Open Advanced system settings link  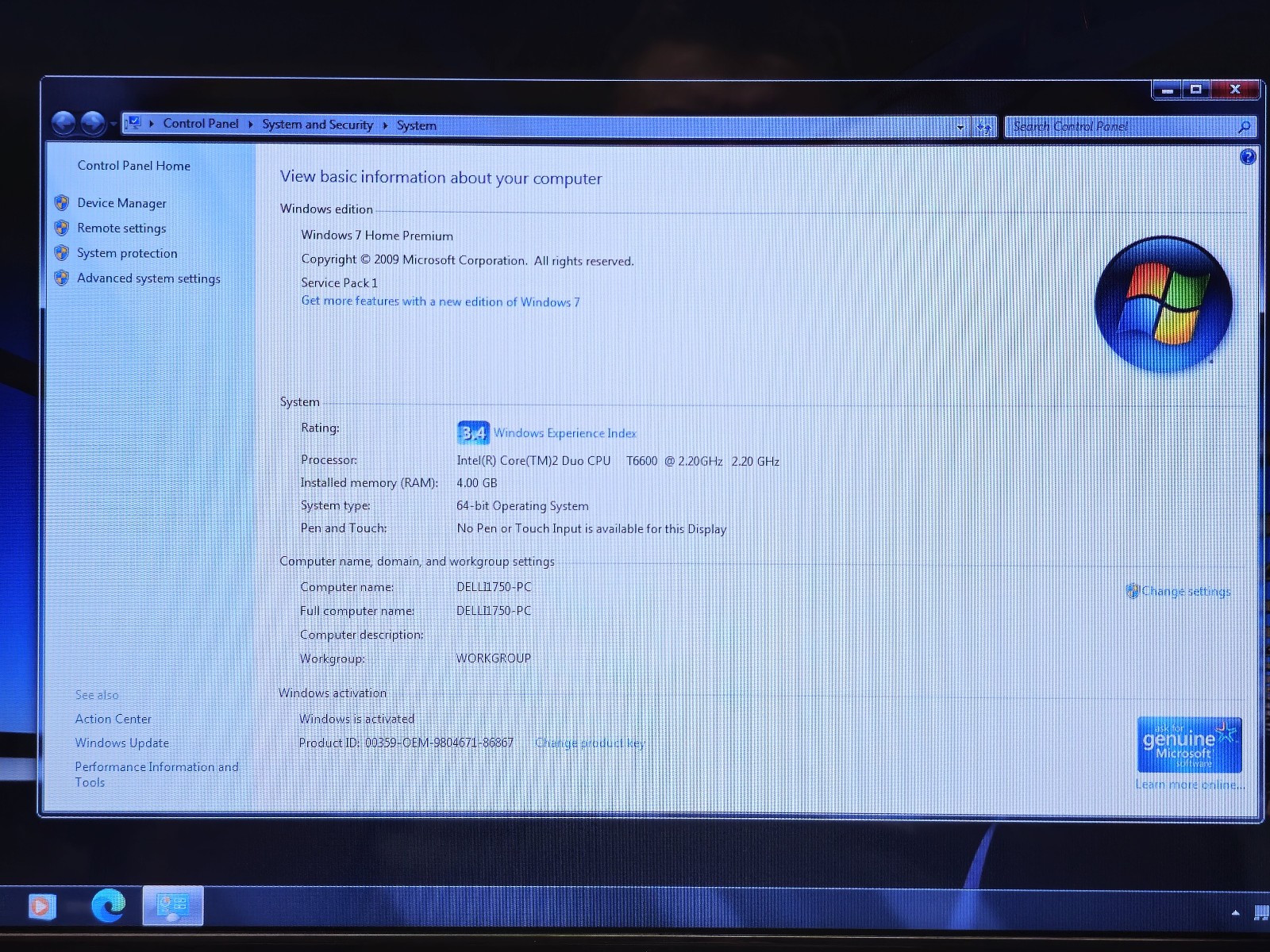[x=148, y=278]
